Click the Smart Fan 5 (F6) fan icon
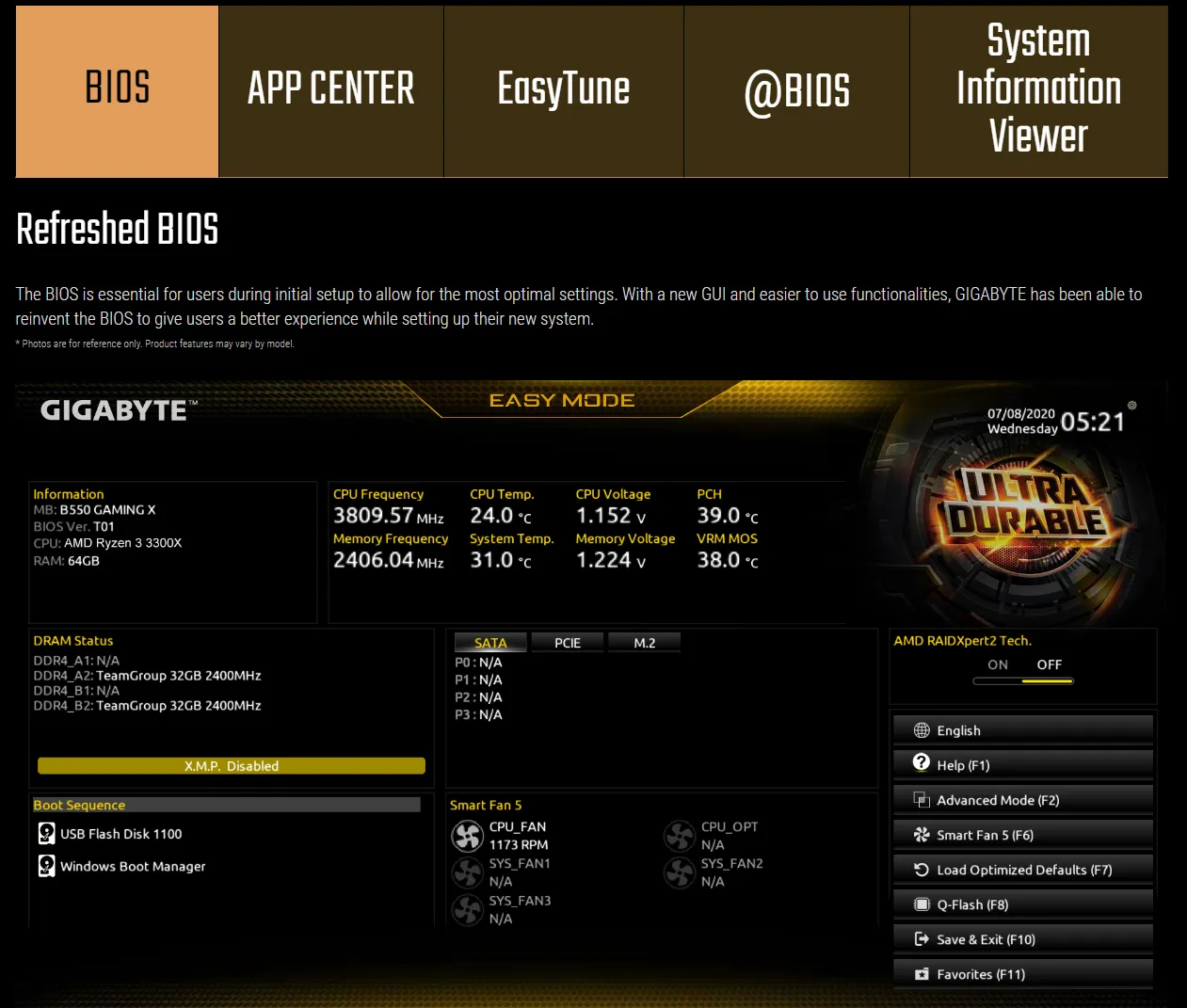Viewport: 1187px width, 1008px height. point(922,835)
